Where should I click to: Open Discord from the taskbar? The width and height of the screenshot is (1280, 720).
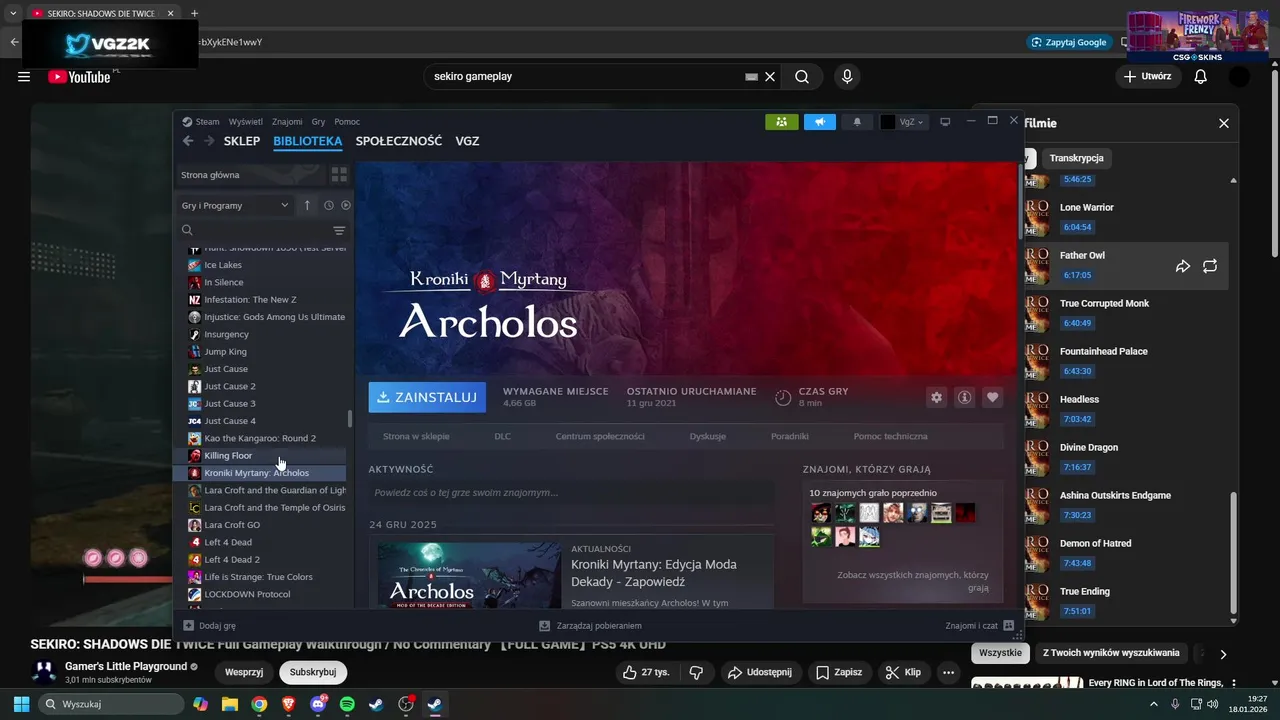(x=318, y=704)
